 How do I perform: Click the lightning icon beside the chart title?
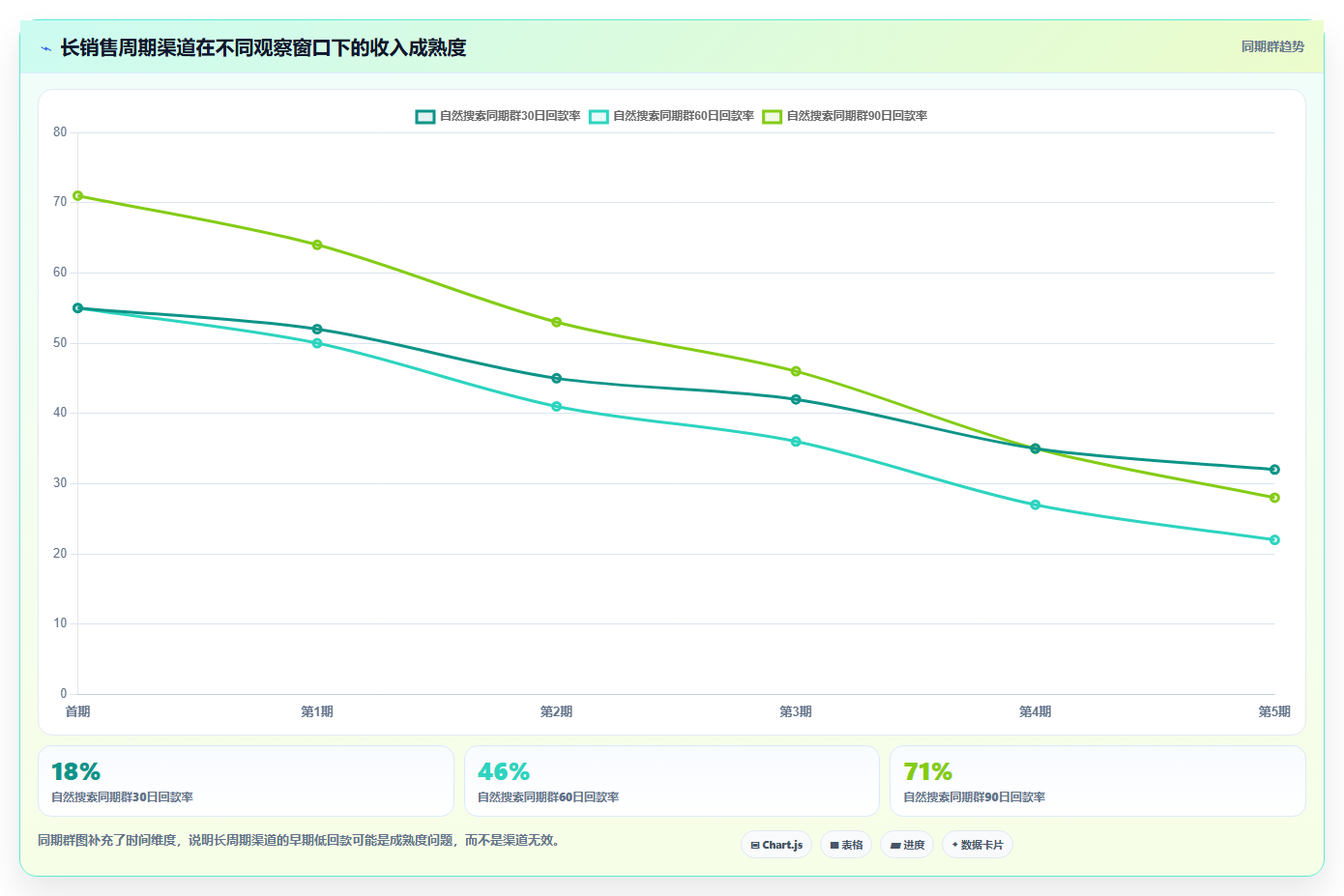[45, 48]
